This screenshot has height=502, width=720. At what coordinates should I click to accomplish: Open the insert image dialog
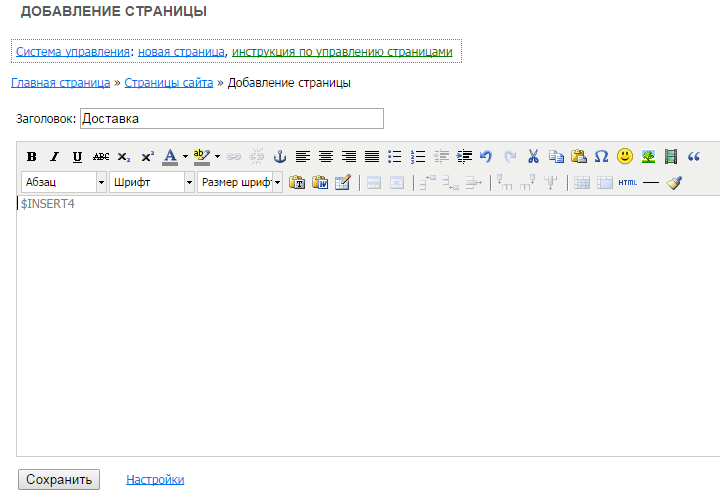[x=648, y=157]
